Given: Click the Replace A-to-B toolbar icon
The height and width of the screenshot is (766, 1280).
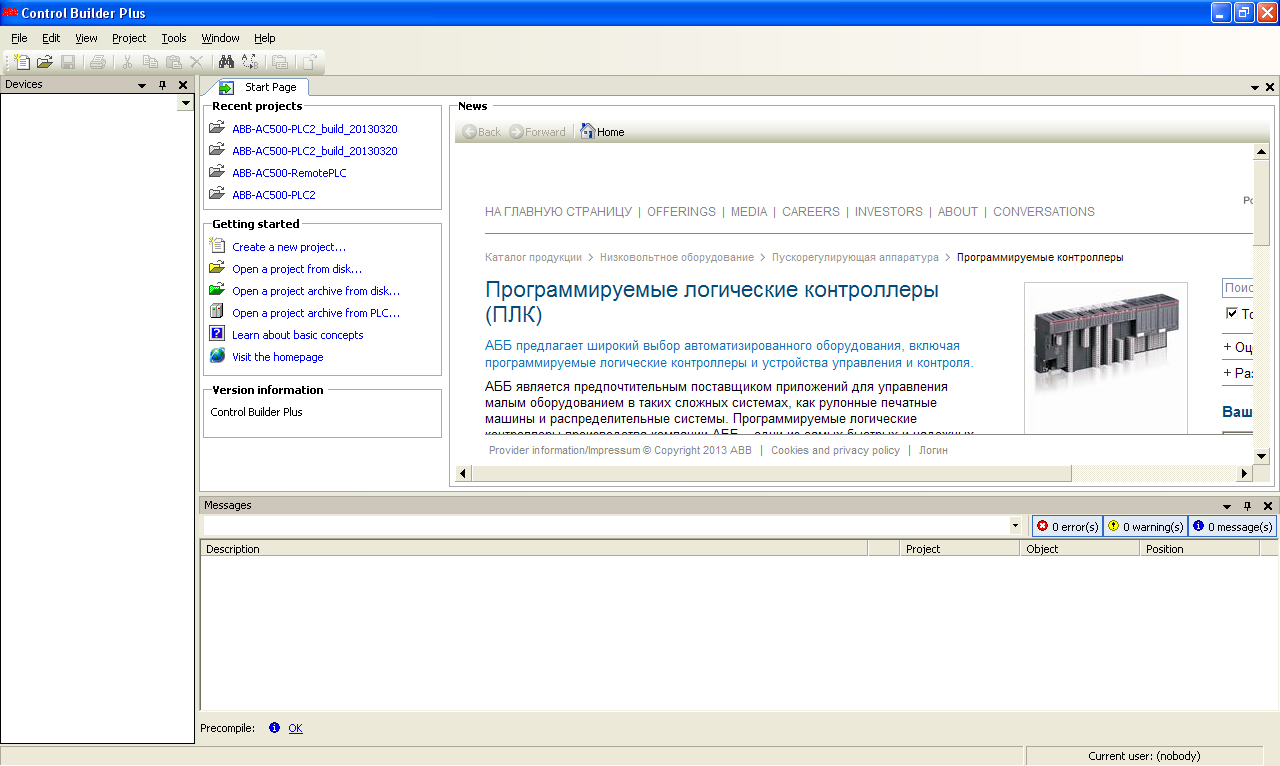Looking at the screenshot, I should click(x=249, y=62).
